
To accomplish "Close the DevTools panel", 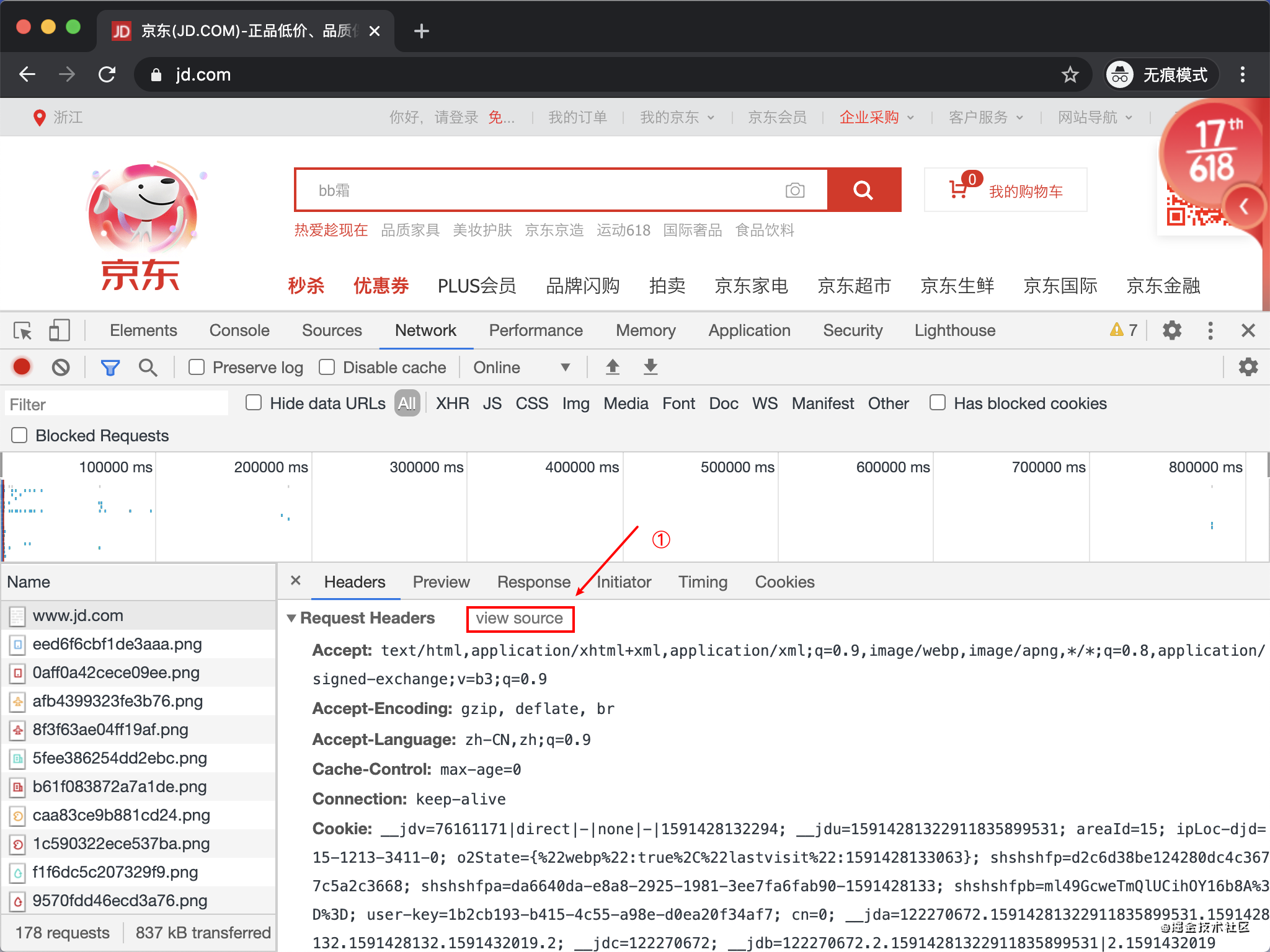I will [1248, 330].
